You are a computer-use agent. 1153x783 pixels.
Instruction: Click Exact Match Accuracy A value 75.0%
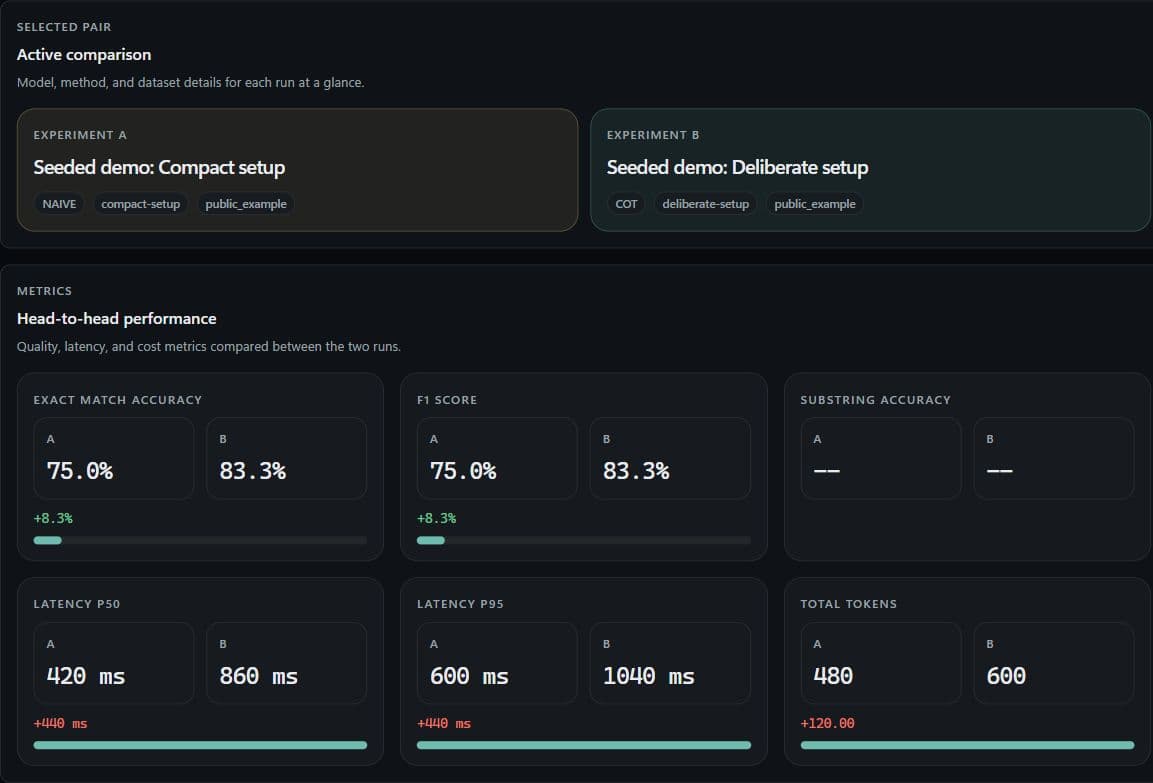coord(79,471)
